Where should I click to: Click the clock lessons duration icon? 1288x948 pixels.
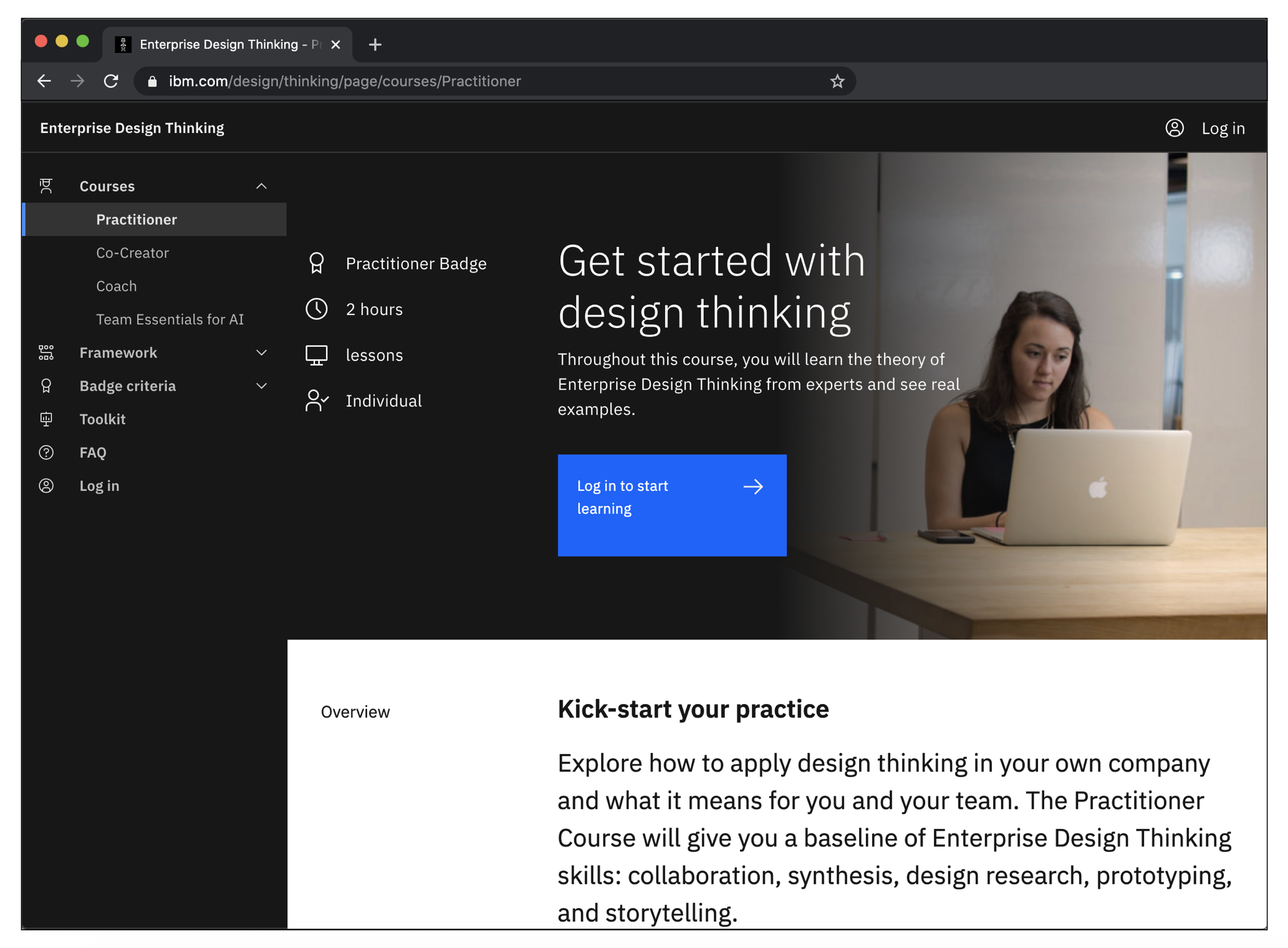pos(319,308)
